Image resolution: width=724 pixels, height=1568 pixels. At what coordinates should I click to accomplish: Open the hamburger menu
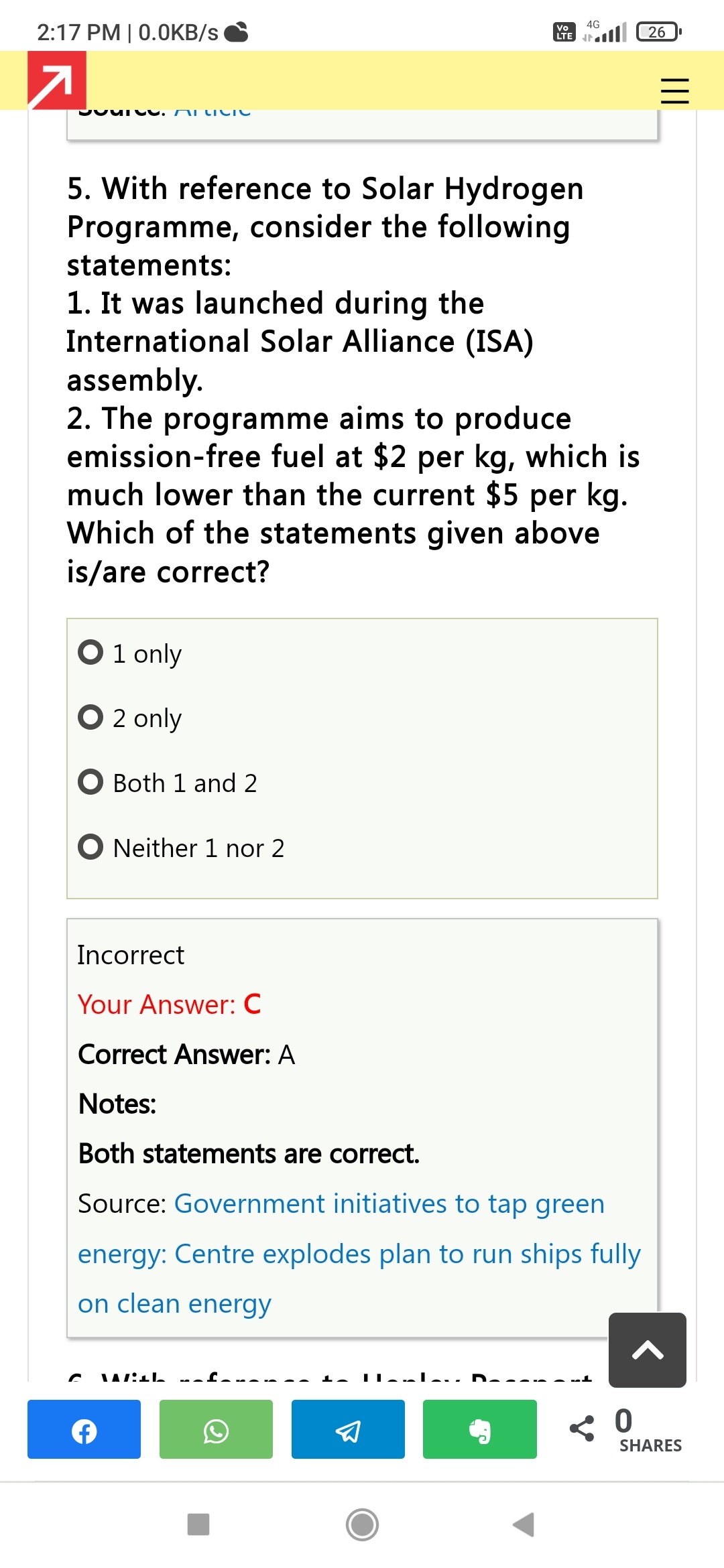click(674, 90)
